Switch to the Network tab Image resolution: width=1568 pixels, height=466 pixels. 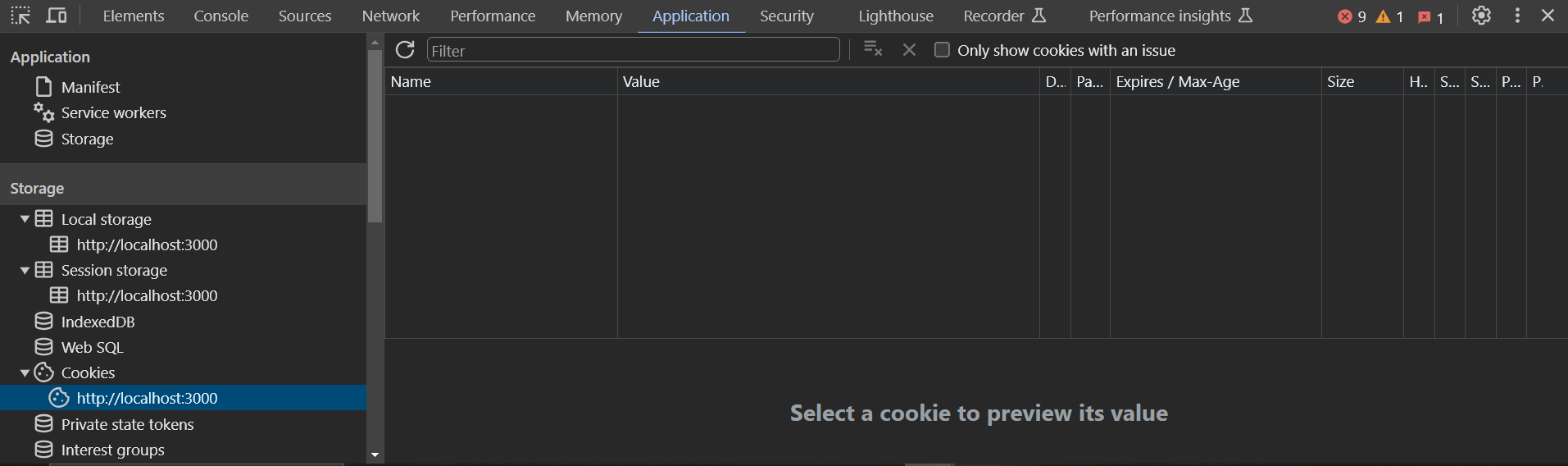390,16
